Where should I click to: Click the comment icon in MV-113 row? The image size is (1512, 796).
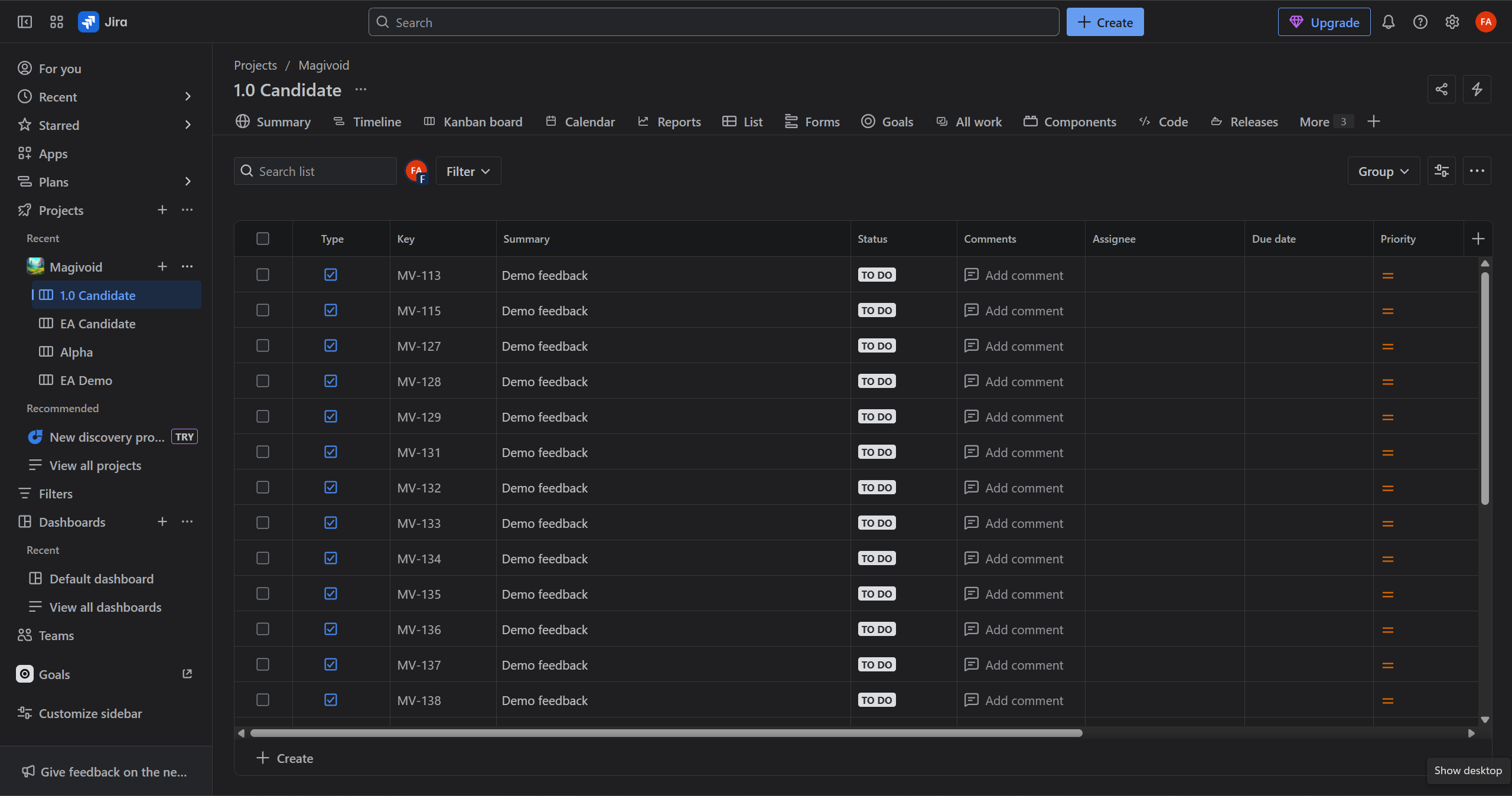click(971, 275)
